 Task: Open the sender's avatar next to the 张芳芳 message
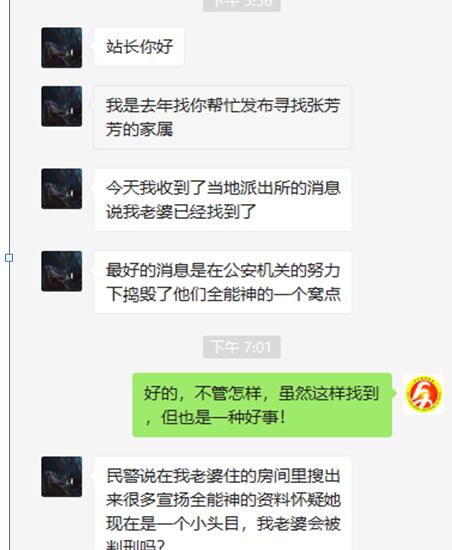tap(62, 106)
